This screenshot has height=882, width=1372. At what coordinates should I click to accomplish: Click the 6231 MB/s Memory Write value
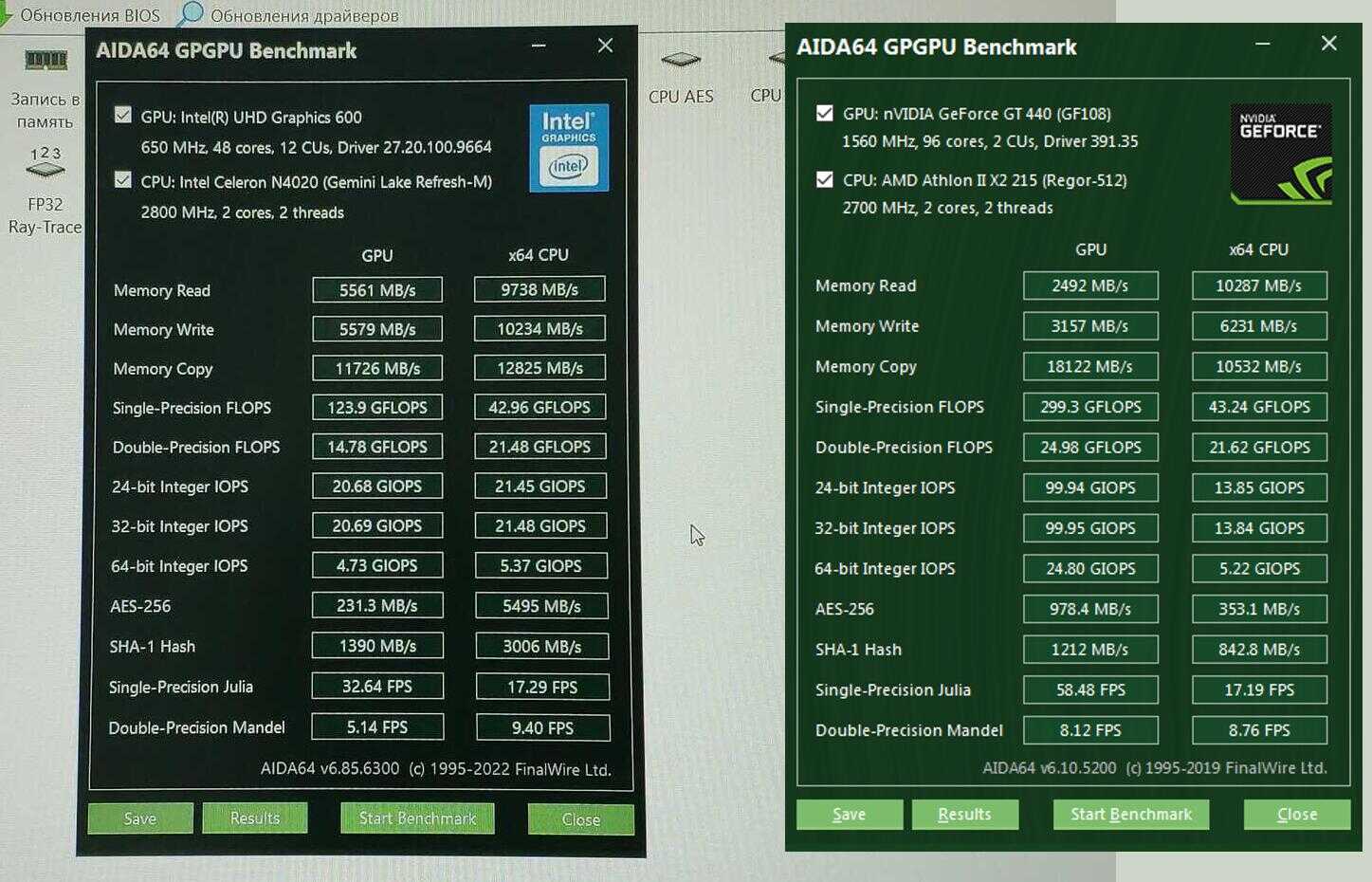coord(1259,326)
